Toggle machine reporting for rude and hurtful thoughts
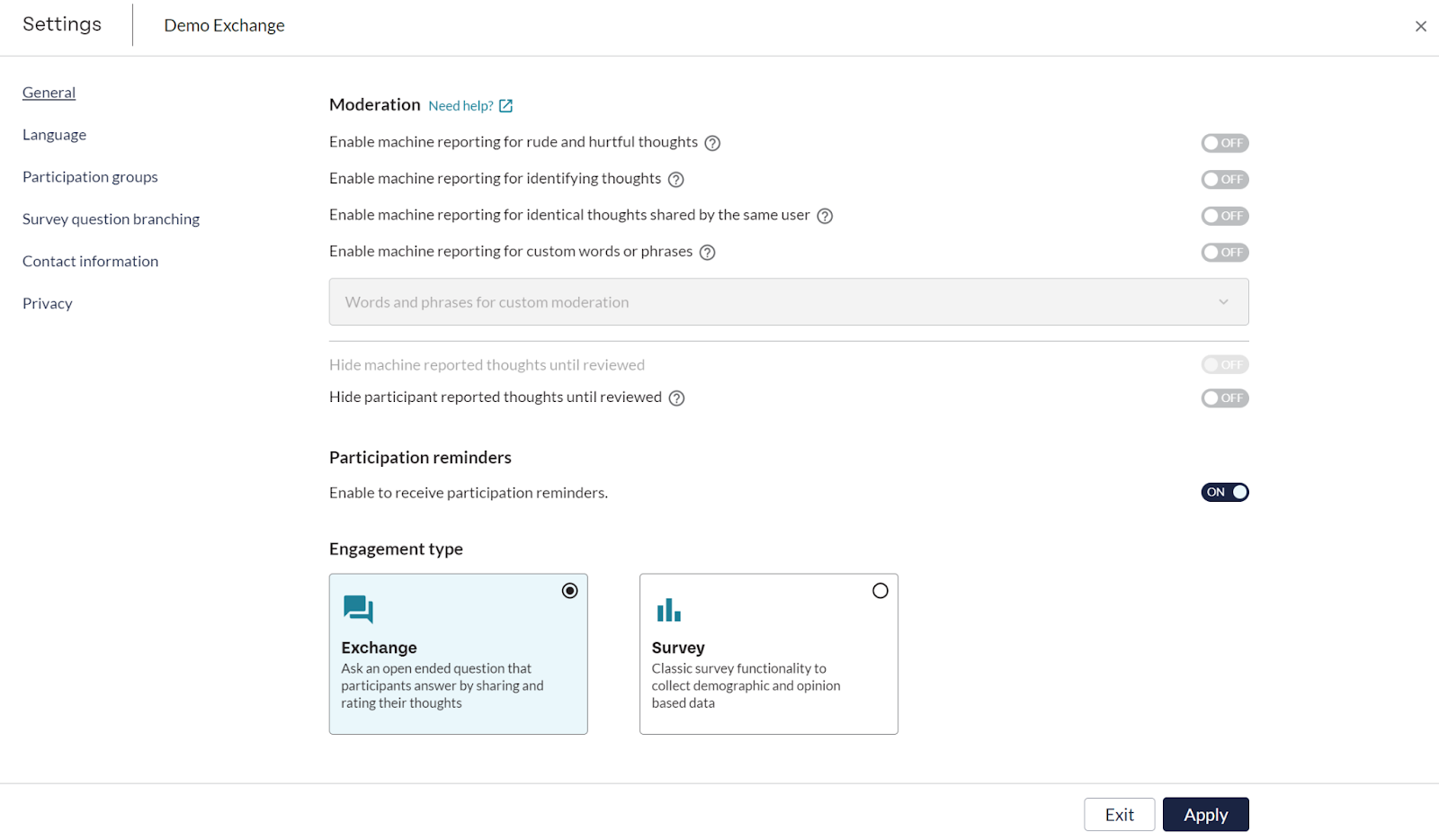The width and height of the screenshot is (1439, 840). [x=1225, y=143]
